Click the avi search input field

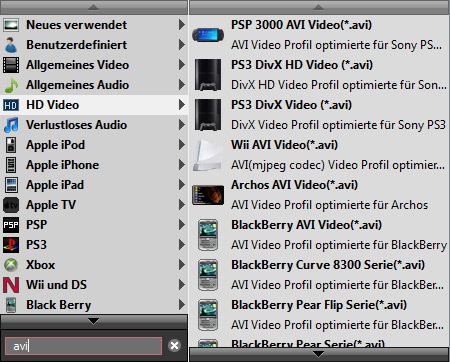[x=83, y=346]
